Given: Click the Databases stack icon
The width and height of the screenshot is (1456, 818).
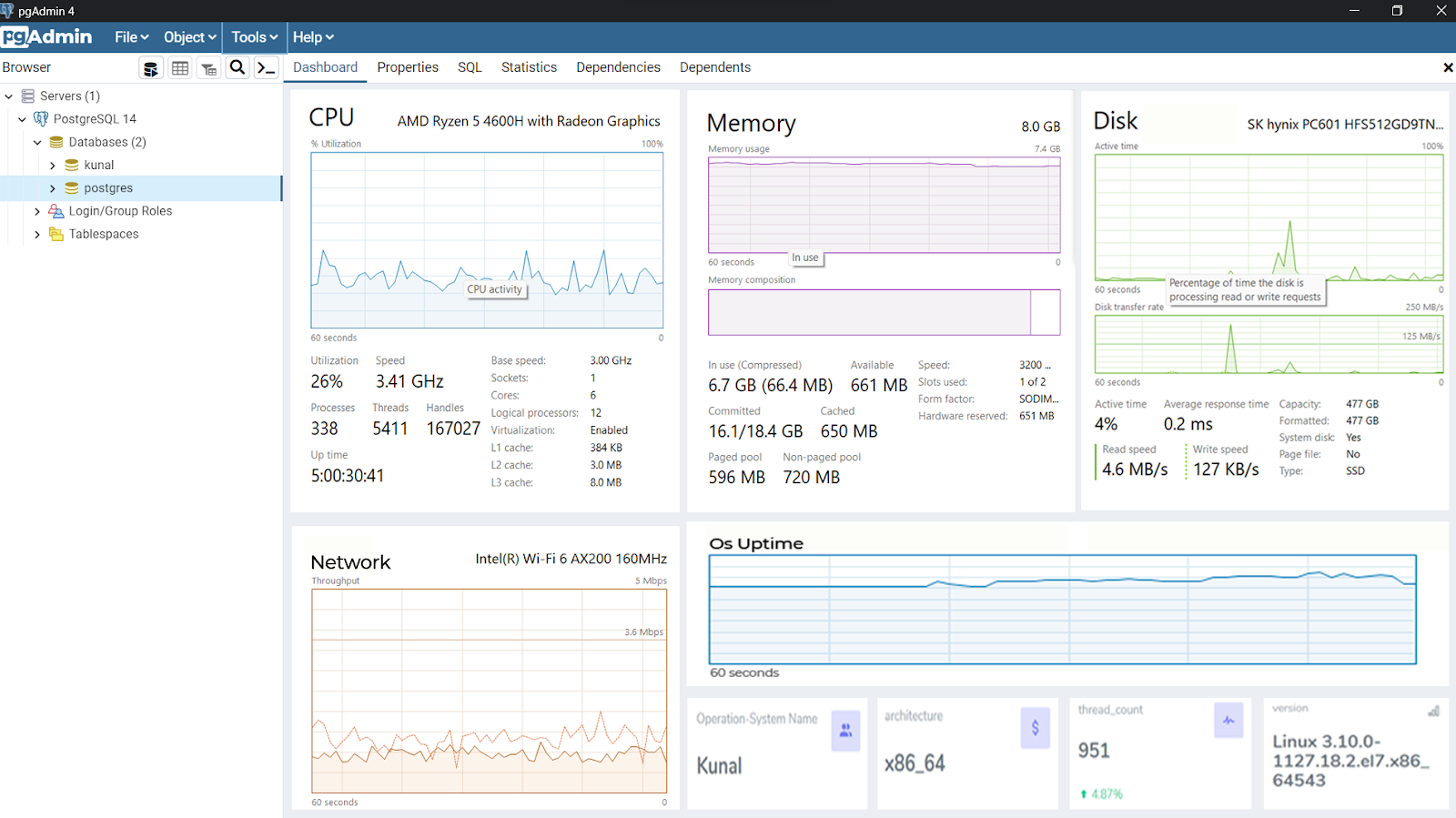Looking at the screenshot, I should [56, 142].
